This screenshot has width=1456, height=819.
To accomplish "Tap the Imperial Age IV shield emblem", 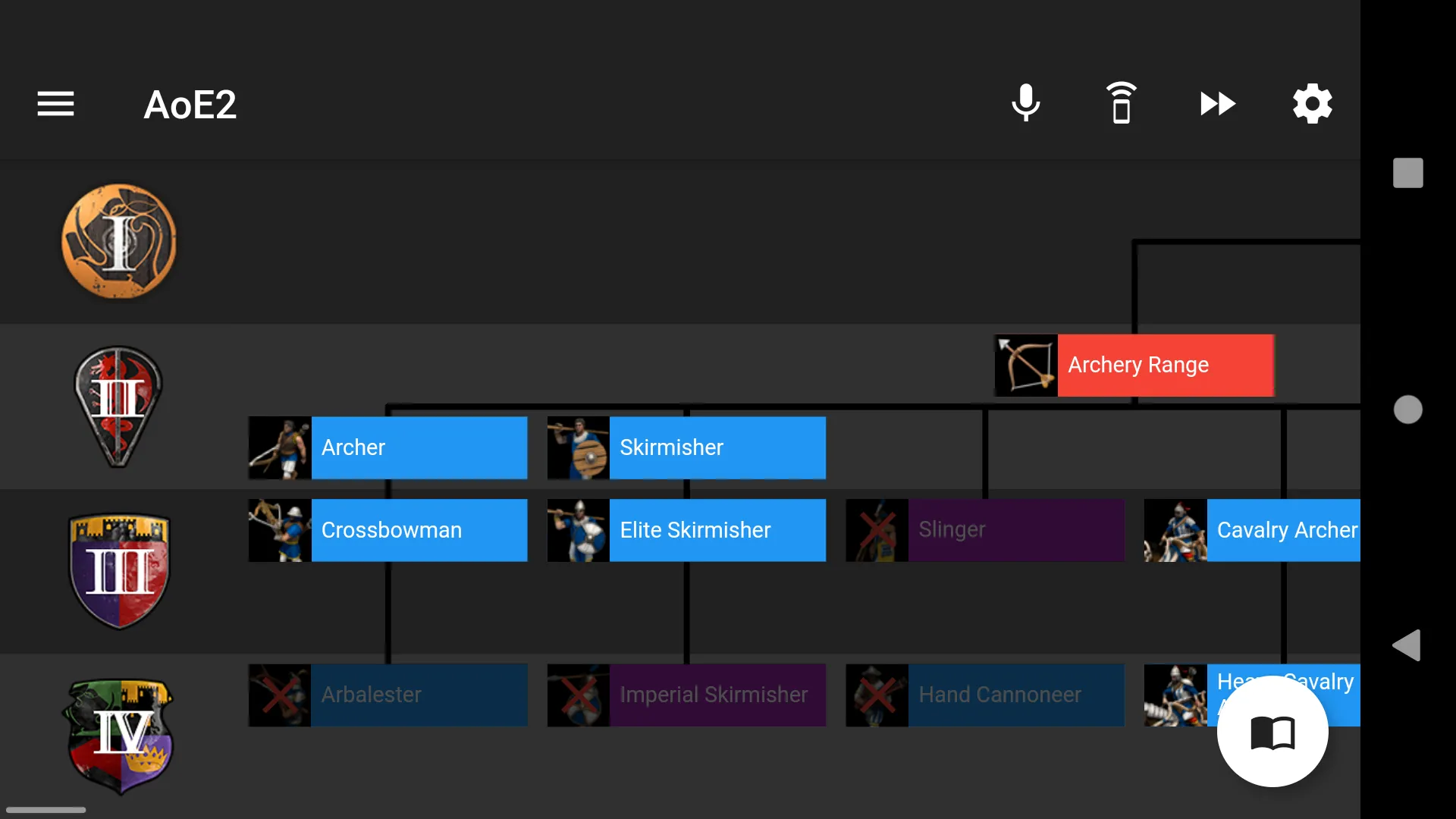I will (119, 736).
